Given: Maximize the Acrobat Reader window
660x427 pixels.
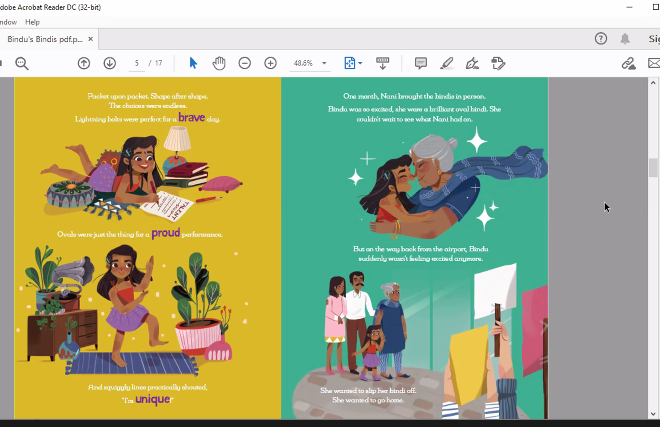Looking at the screenshot, I should (x=655, y=7).
